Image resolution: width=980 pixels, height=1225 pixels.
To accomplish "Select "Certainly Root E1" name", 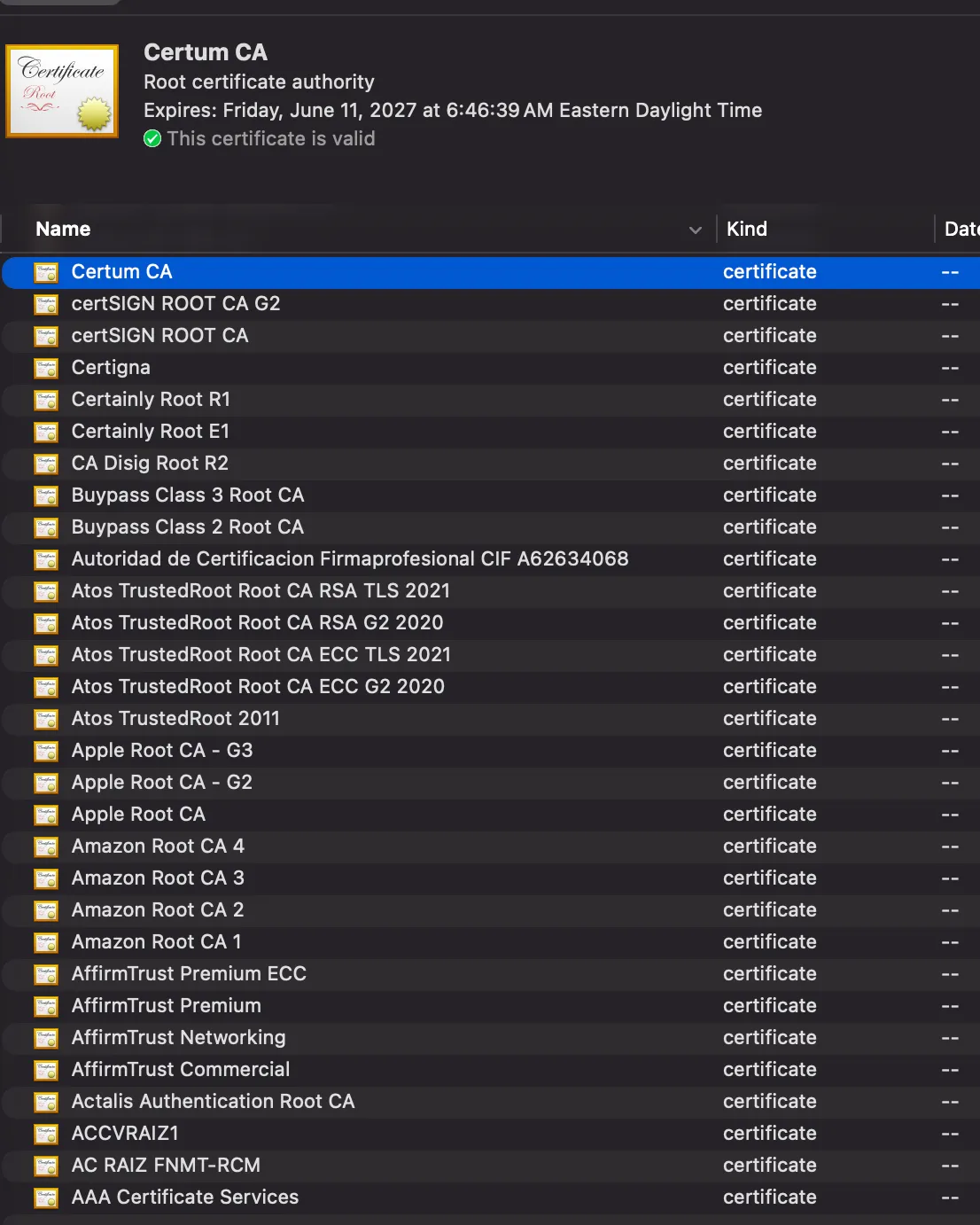I will coord(150,431).
